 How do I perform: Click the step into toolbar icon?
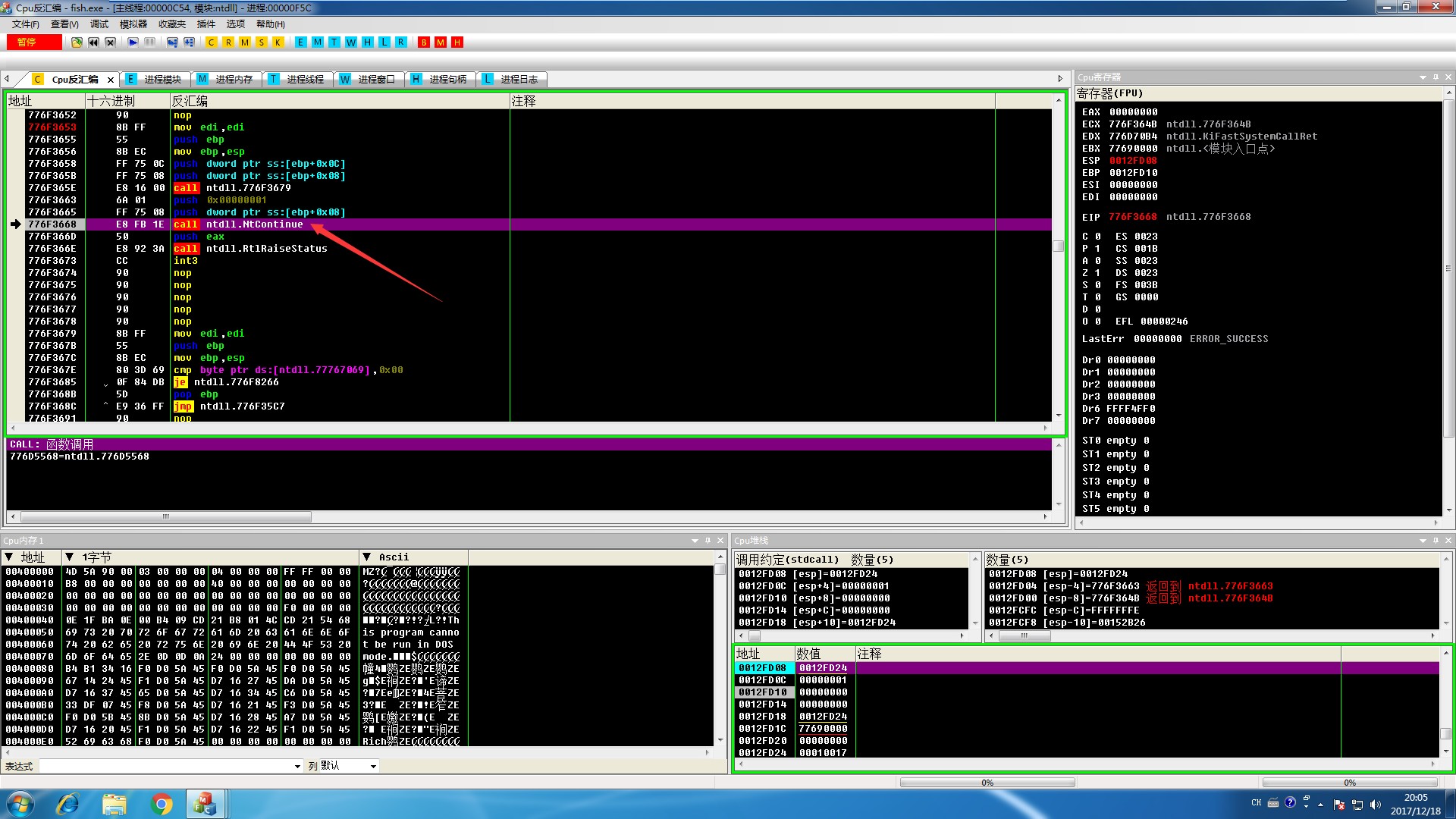(x=172, y=42)
